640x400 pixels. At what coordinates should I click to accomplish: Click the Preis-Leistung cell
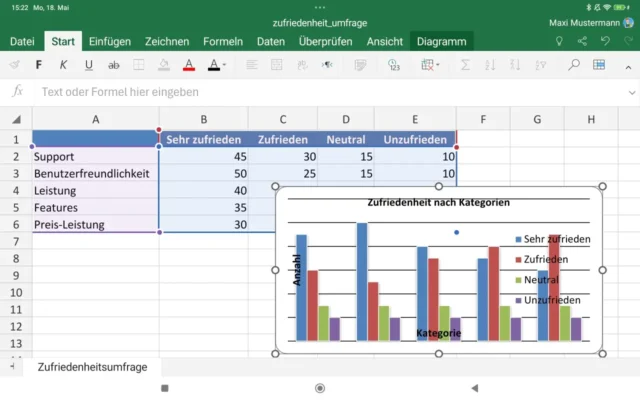(96, 225)
